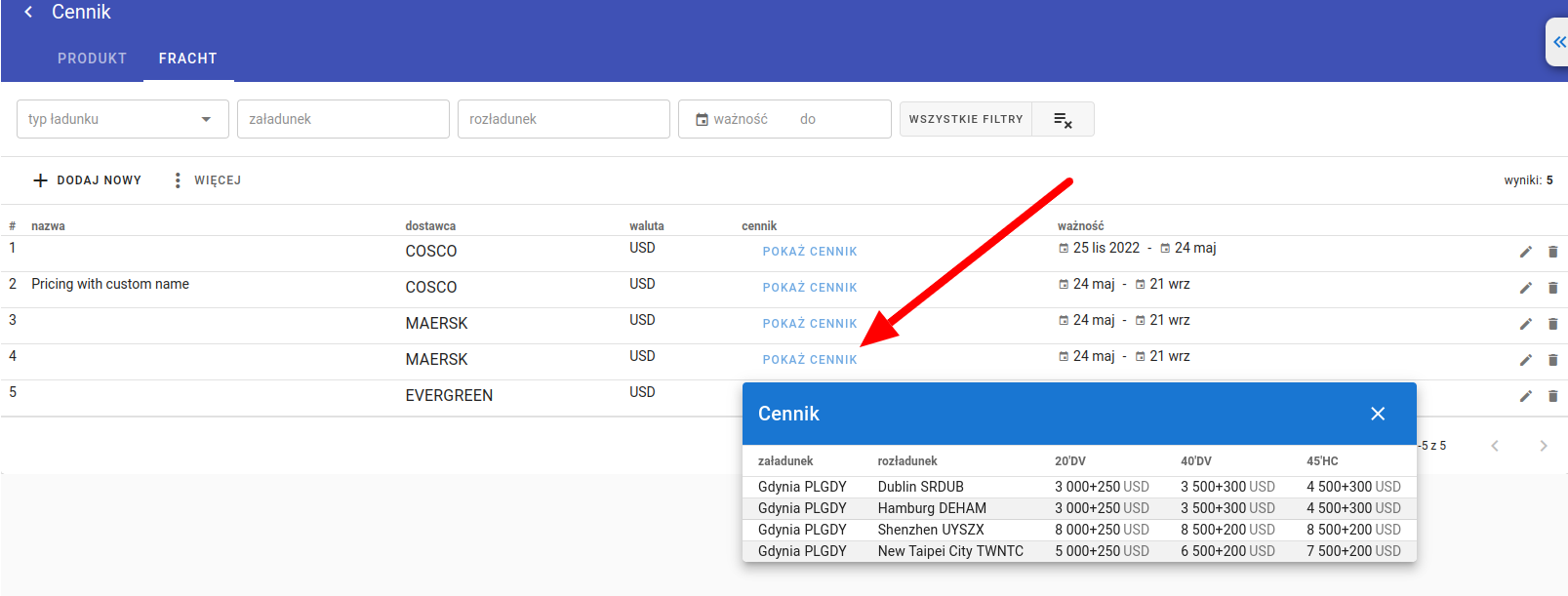Viewport: 1568px width, 596px height.
Task: Click the 7 500+200 USD price
Action: [1353, 551]
